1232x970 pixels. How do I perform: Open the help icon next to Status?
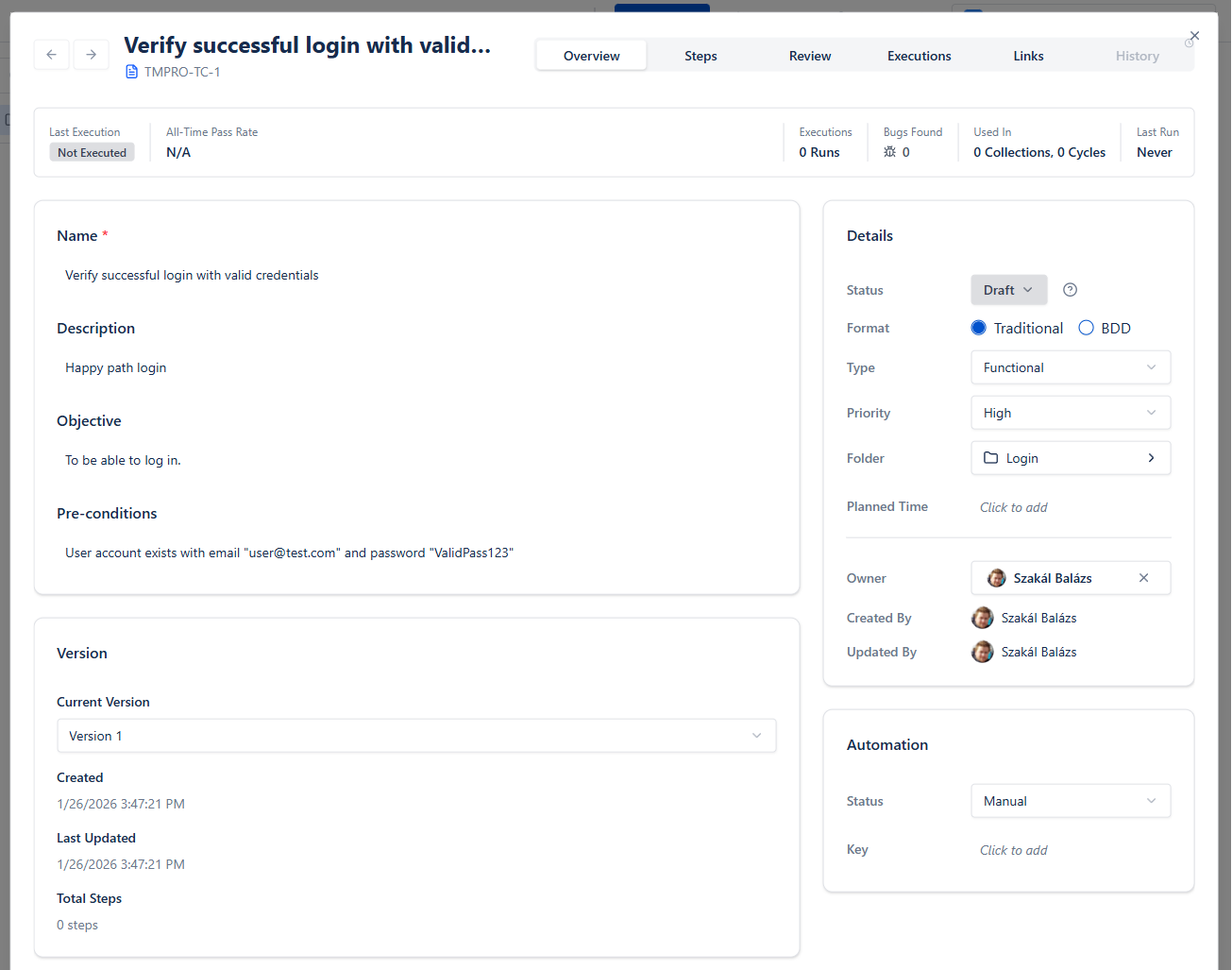click(1070, 289)
